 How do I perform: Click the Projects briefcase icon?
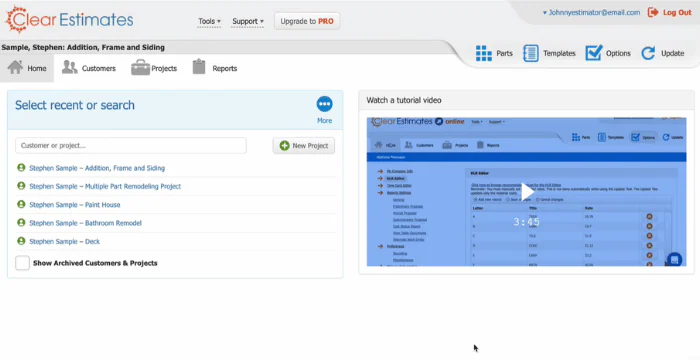point(140,67)
